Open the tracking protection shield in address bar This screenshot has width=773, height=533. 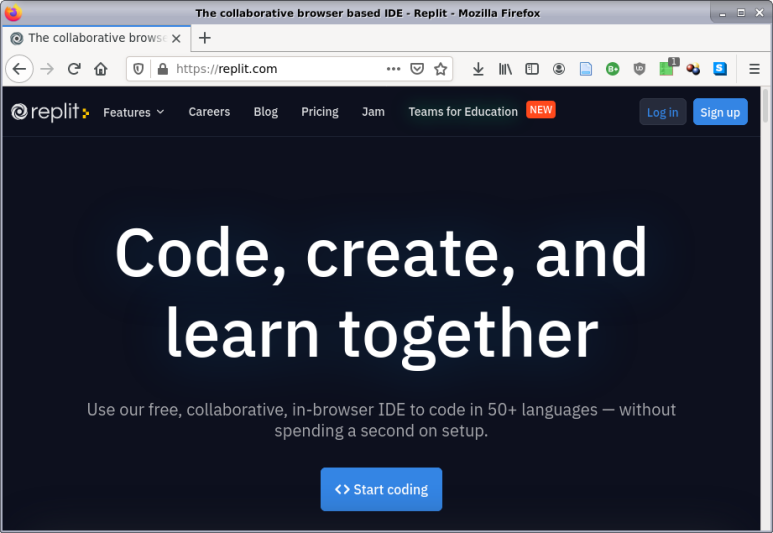tap(139, 69)
